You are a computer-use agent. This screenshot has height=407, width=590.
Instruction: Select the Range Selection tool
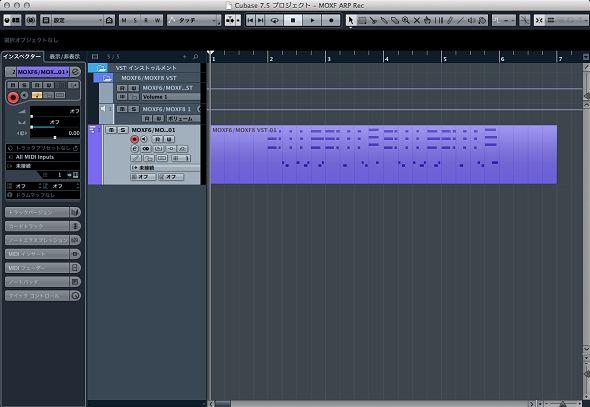[362, 20]
